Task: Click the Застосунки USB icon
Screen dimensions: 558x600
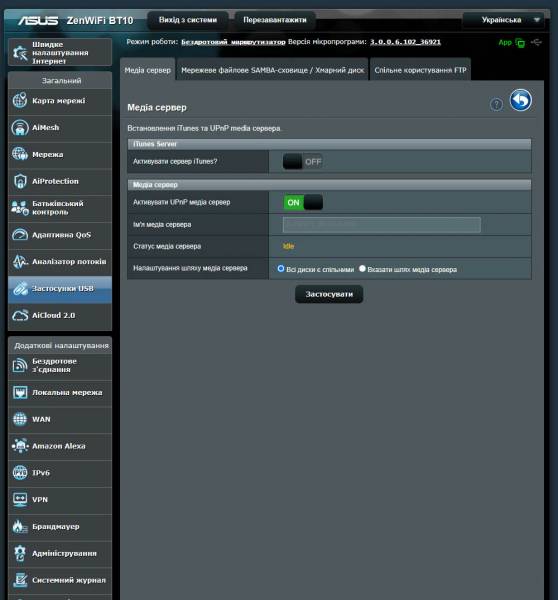Action: [20, 289]
